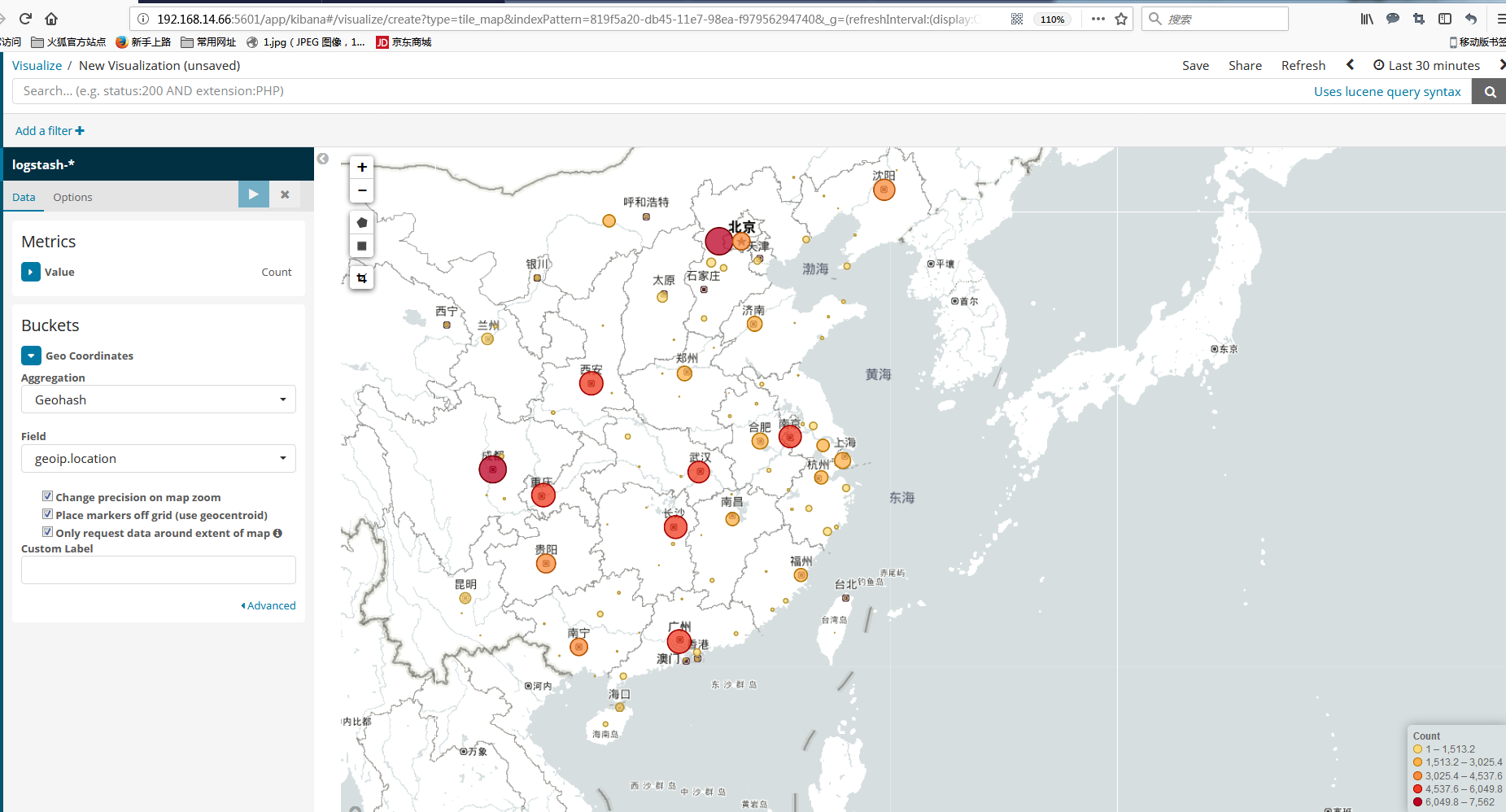Collapse the sidebar editor panel
The image size is (1506, 812).
[323, 159]
